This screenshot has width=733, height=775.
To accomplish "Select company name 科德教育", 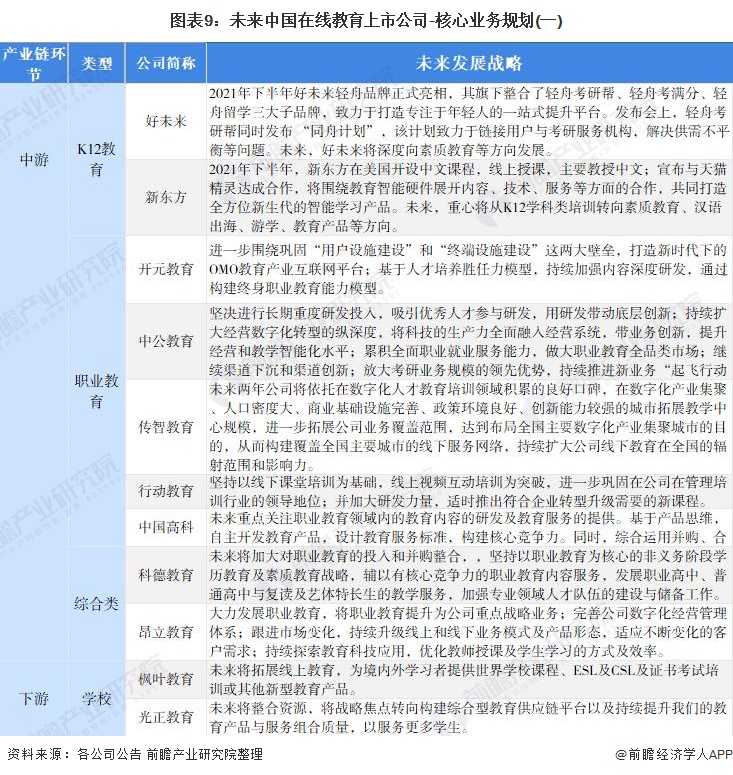I will coord(166,575).
